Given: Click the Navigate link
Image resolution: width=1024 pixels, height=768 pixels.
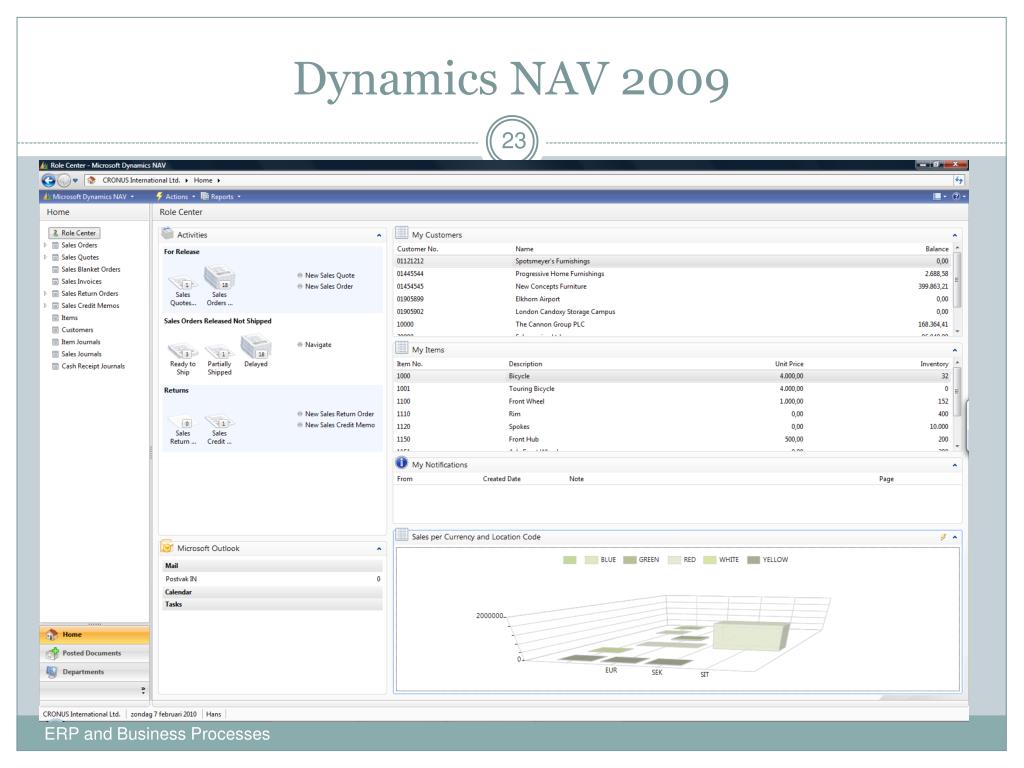Looking at the screenshot, I should [x=318, y=345].
